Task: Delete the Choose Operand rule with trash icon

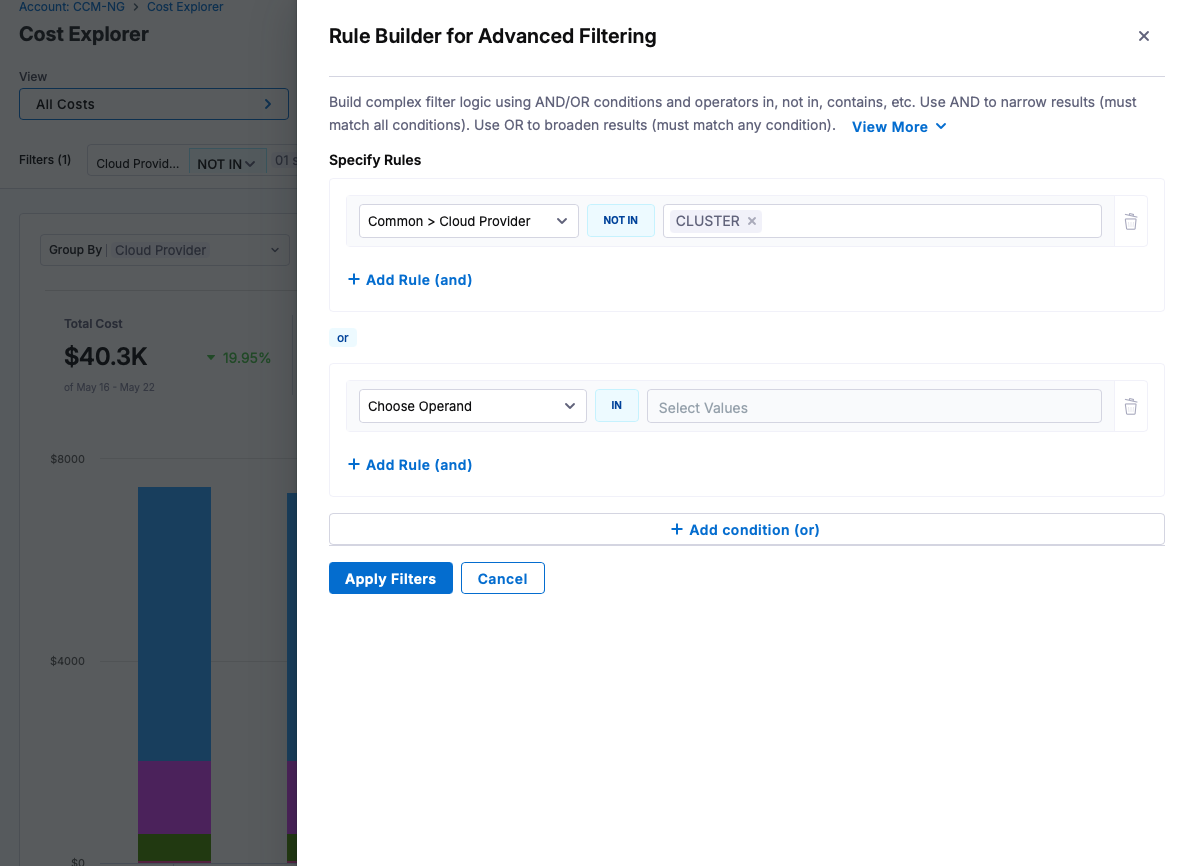Action: (x=1130, y=406)
